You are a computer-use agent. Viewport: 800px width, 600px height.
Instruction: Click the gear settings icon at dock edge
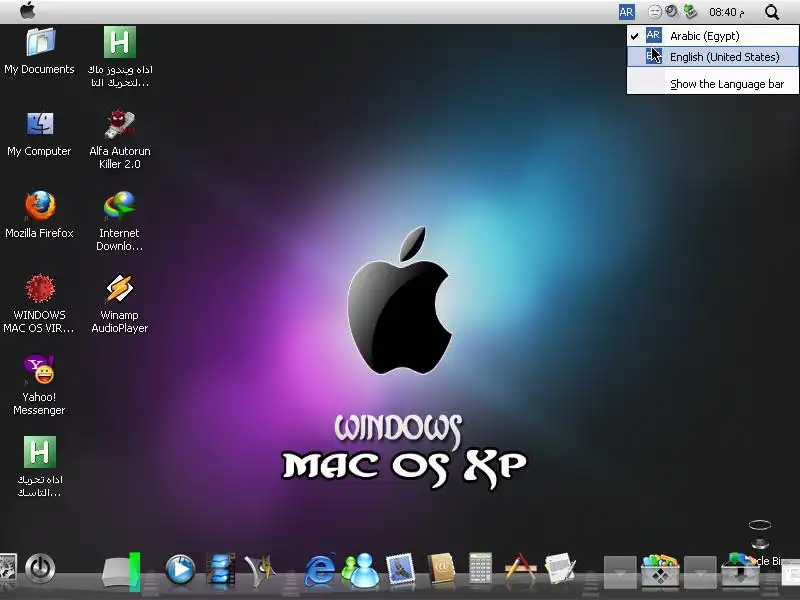(x=7, y=568)
